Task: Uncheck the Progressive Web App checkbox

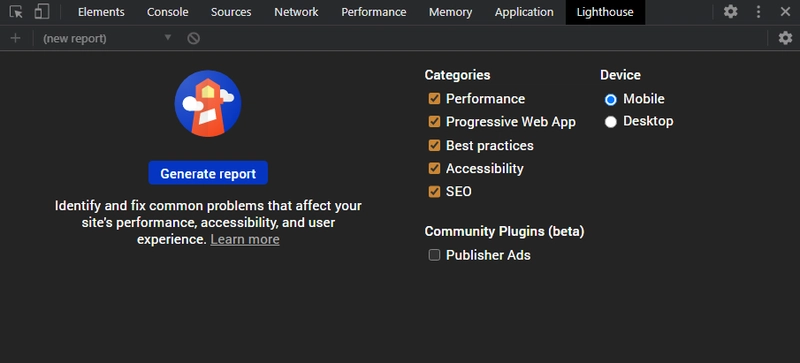Action: click(x=434, y=122)
